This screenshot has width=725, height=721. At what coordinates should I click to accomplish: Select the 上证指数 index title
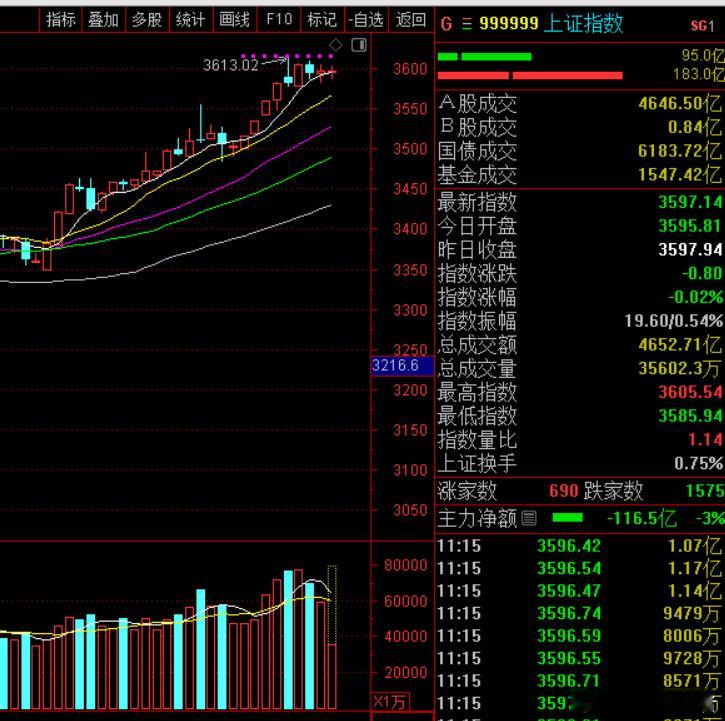click(x=584, y=24)
